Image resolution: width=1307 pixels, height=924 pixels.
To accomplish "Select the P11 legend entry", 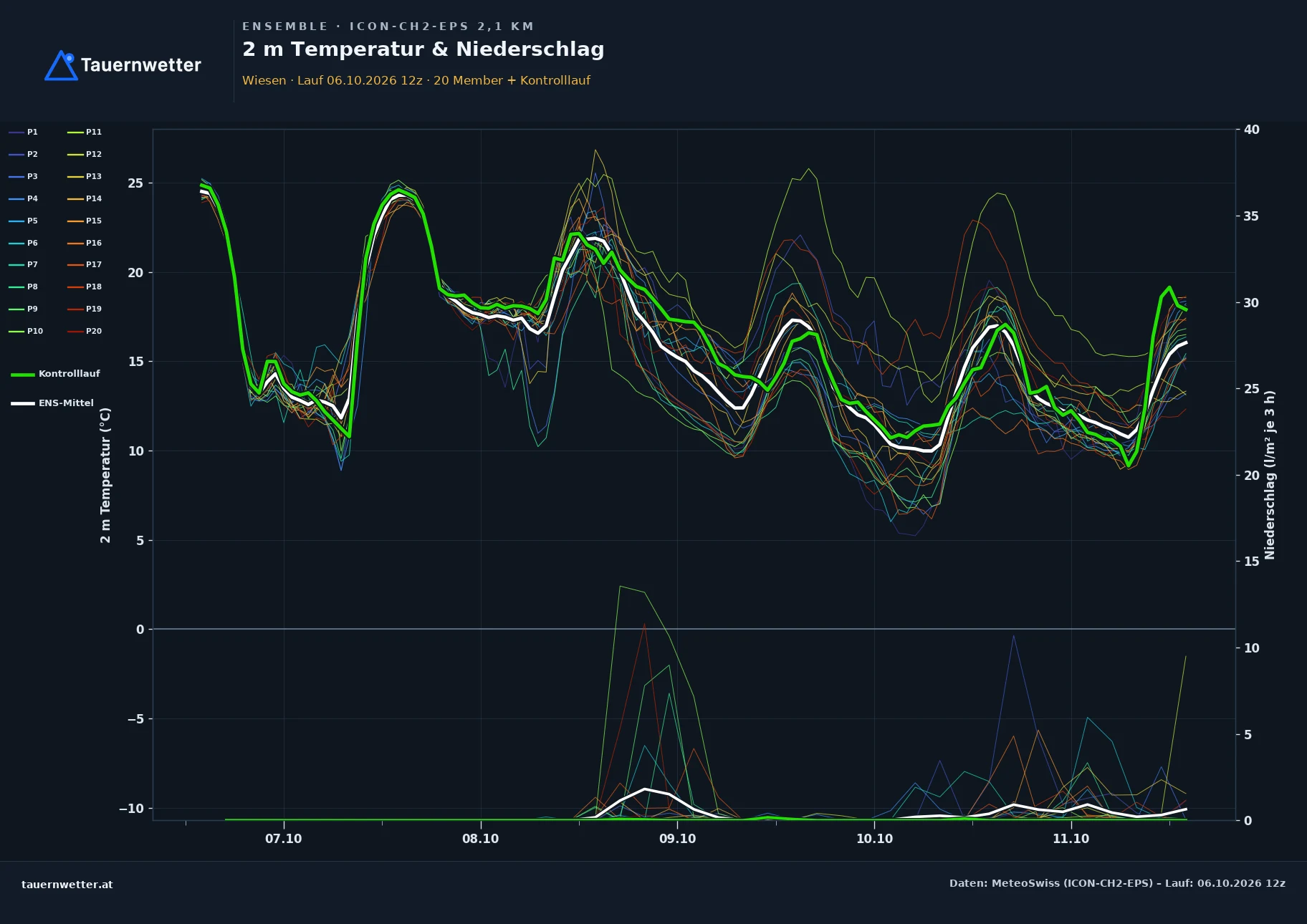I will (85, 132).
